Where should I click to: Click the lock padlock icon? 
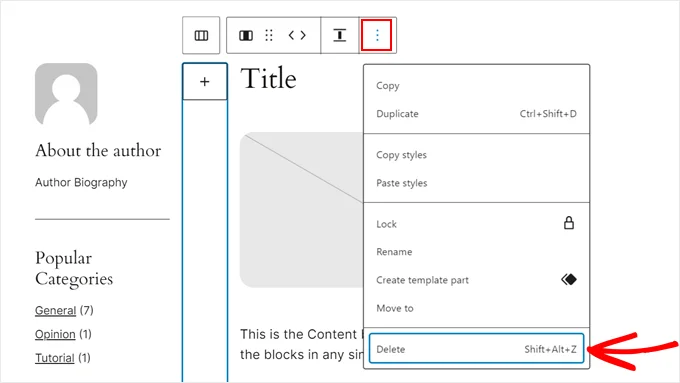click(569, 223)
